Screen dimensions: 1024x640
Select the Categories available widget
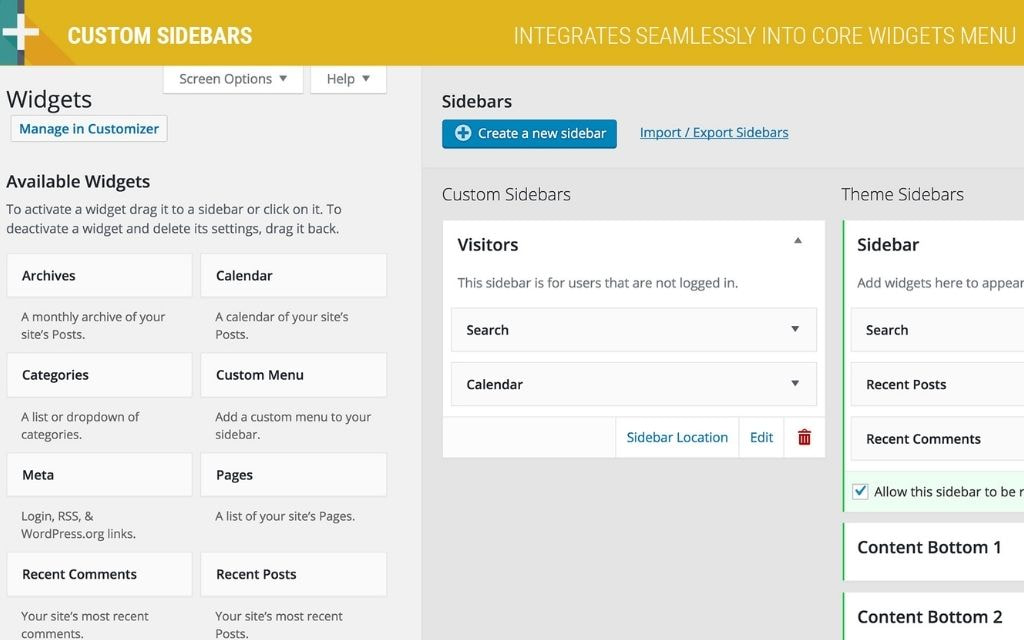point(99,375)
